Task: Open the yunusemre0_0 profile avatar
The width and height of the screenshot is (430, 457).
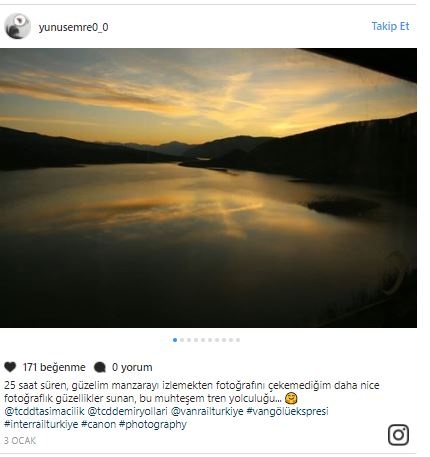Action: 17,26
